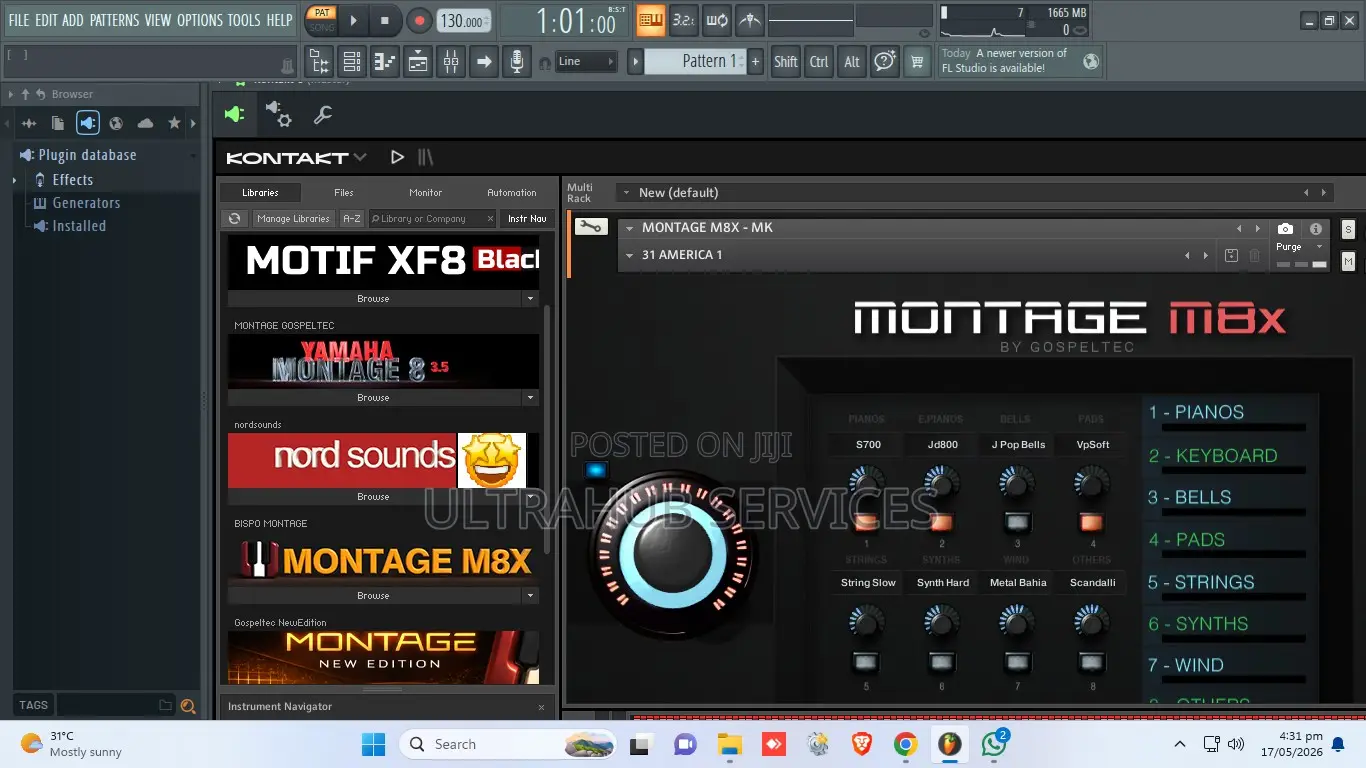Open the PATTERNS menu
The height and width of the screenshot is (768, 1366).
114,20
